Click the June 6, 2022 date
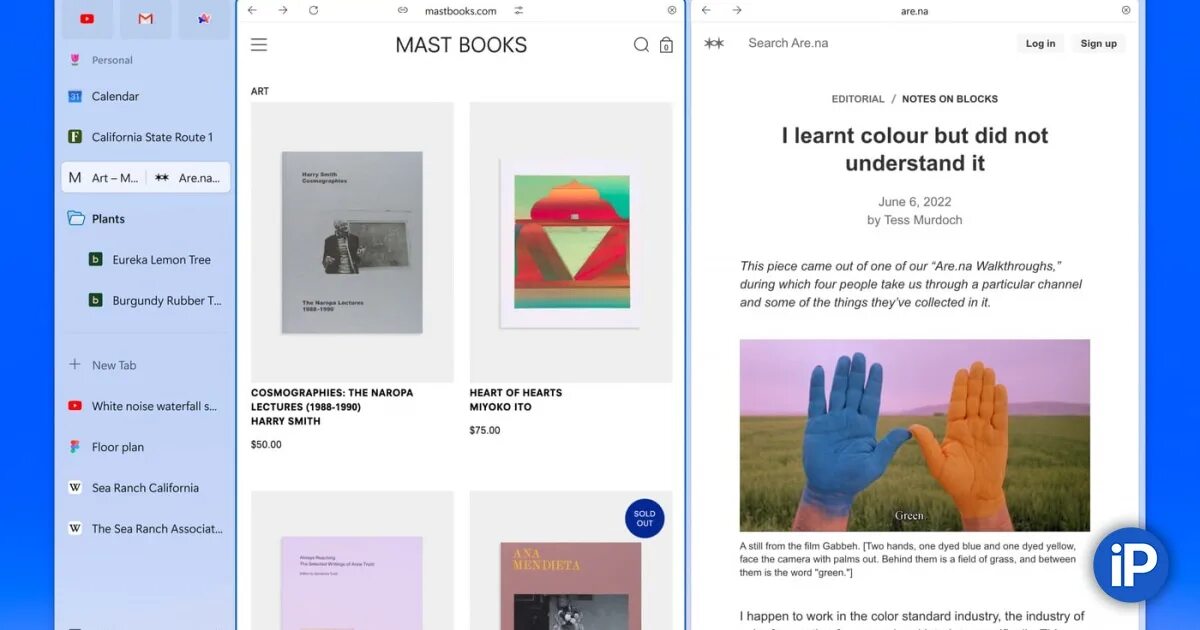The width and height of the screenshot is (1200, 630). tap(915, 201)
